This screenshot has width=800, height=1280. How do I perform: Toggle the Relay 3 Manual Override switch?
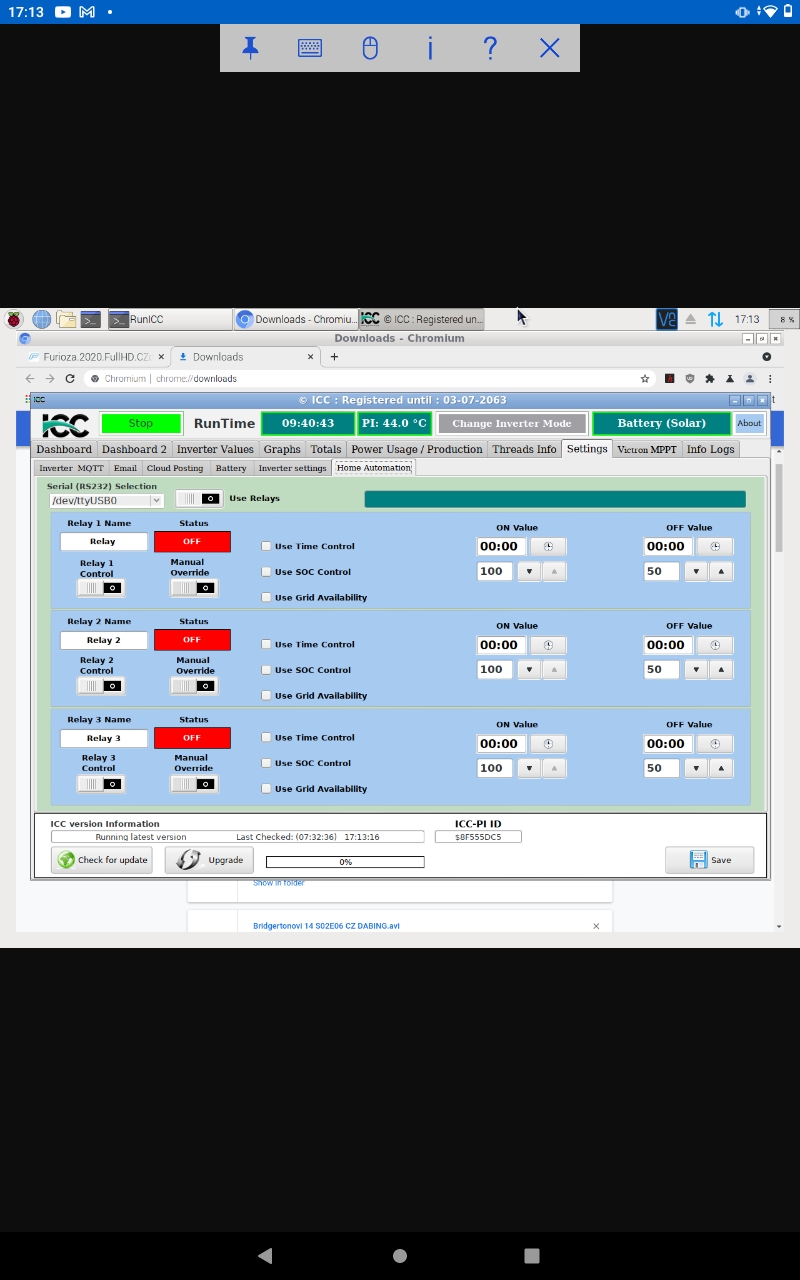[194, 784]
